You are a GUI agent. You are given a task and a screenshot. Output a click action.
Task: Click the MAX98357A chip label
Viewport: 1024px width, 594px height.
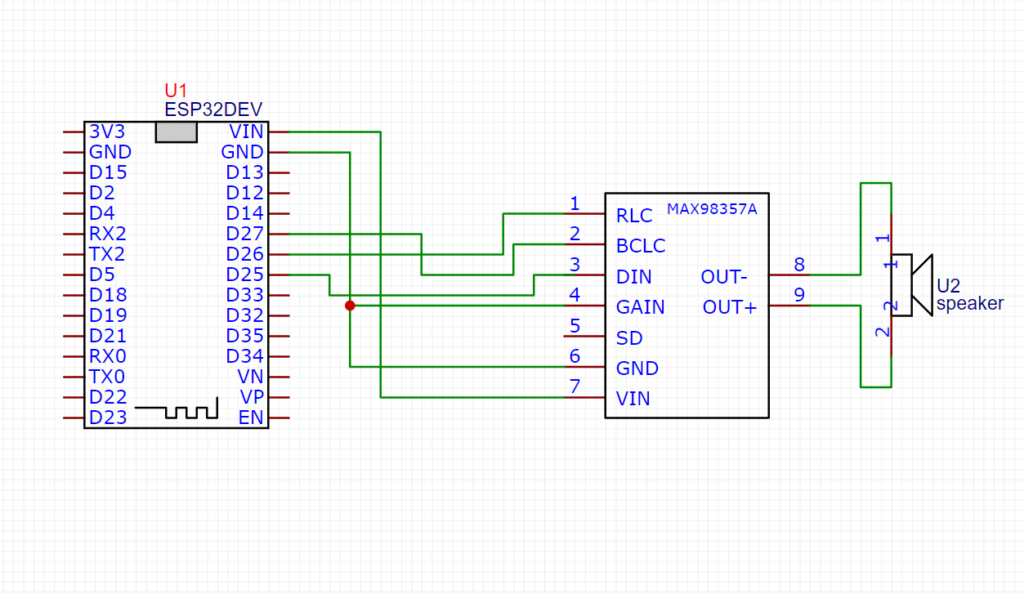712,209
